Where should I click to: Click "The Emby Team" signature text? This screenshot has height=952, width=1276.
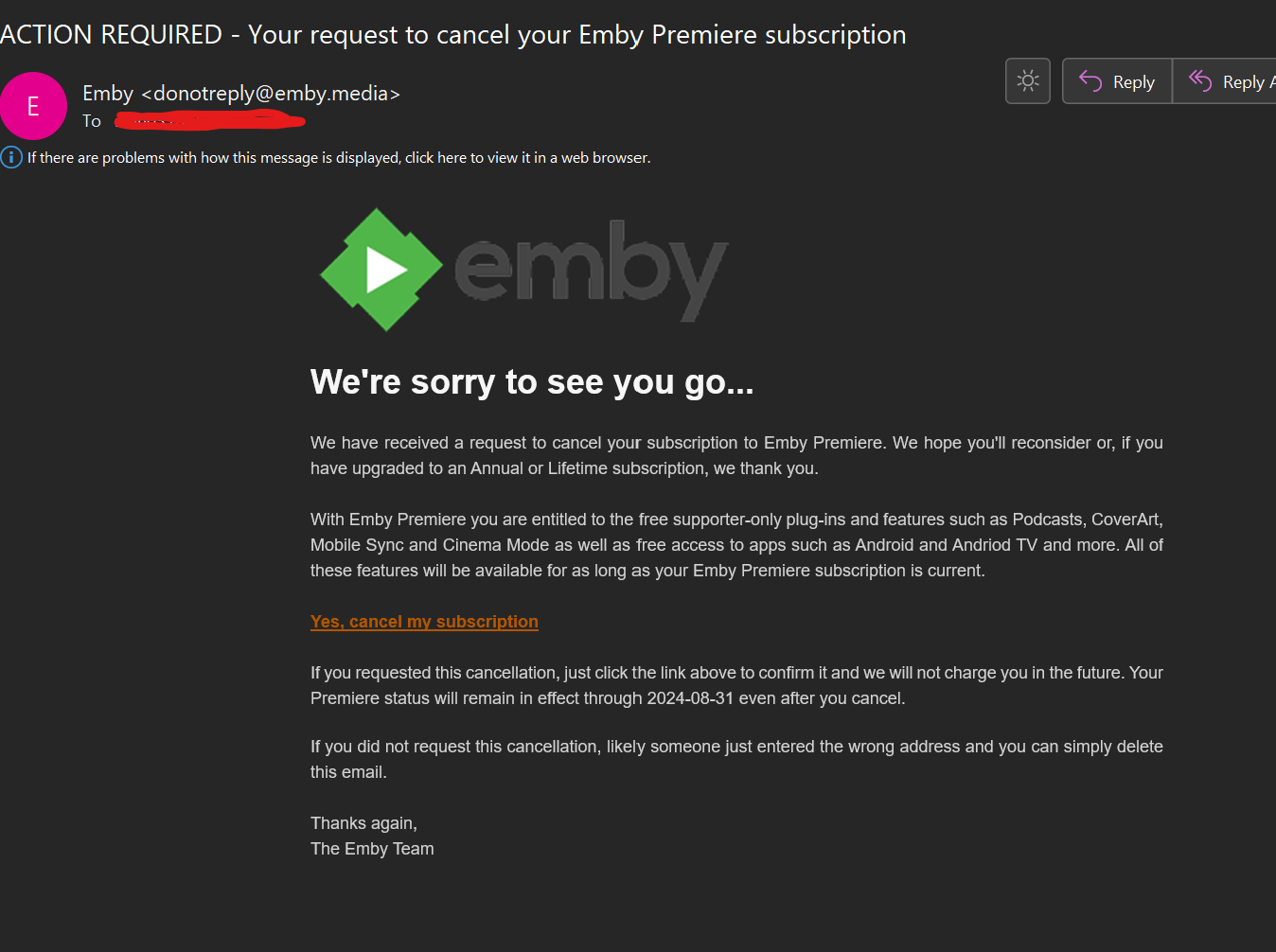372,849
